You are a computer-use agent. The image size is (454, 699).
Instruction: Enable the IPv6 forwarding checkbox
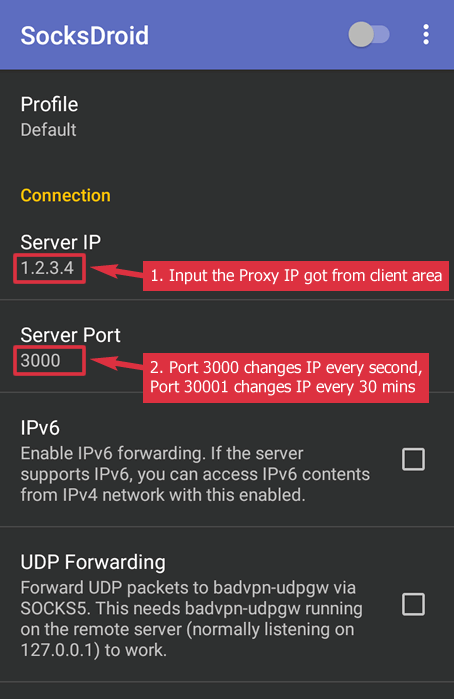pos(413,459)
